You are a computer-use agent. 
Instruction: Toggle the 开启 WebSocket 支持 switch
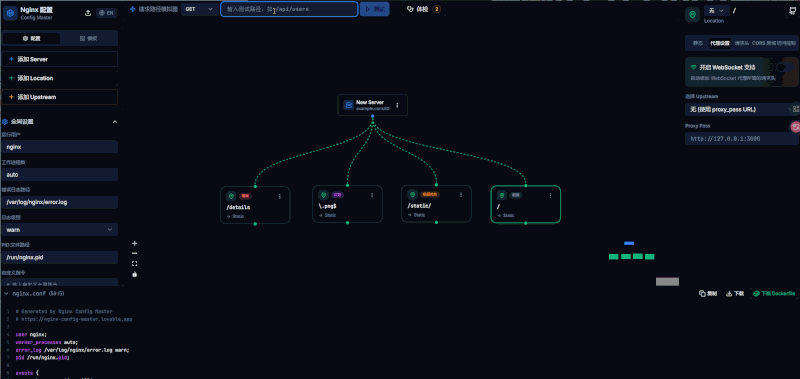(785, 67)
